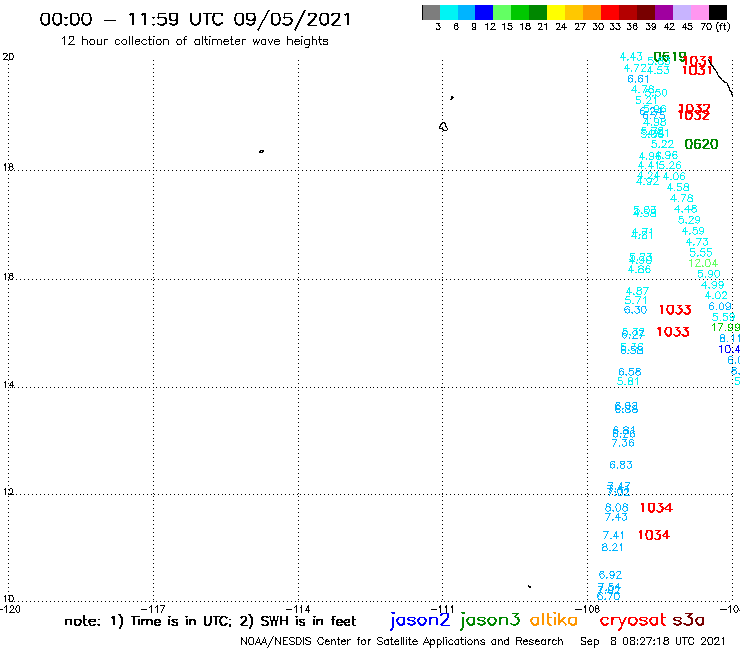Click the small island outline near -111 longitude

(x=443, y=127)
